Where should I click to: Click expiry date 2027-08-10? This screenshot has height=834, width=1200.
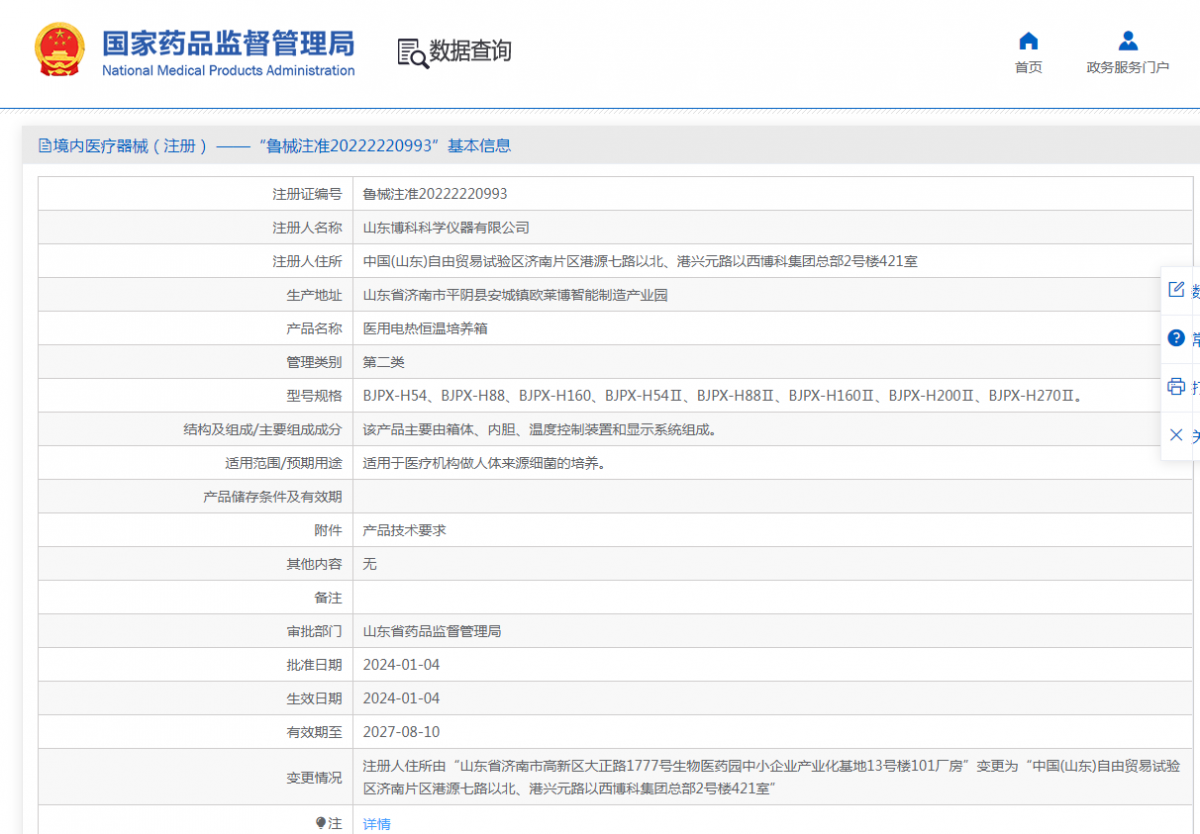pos(401,732)
